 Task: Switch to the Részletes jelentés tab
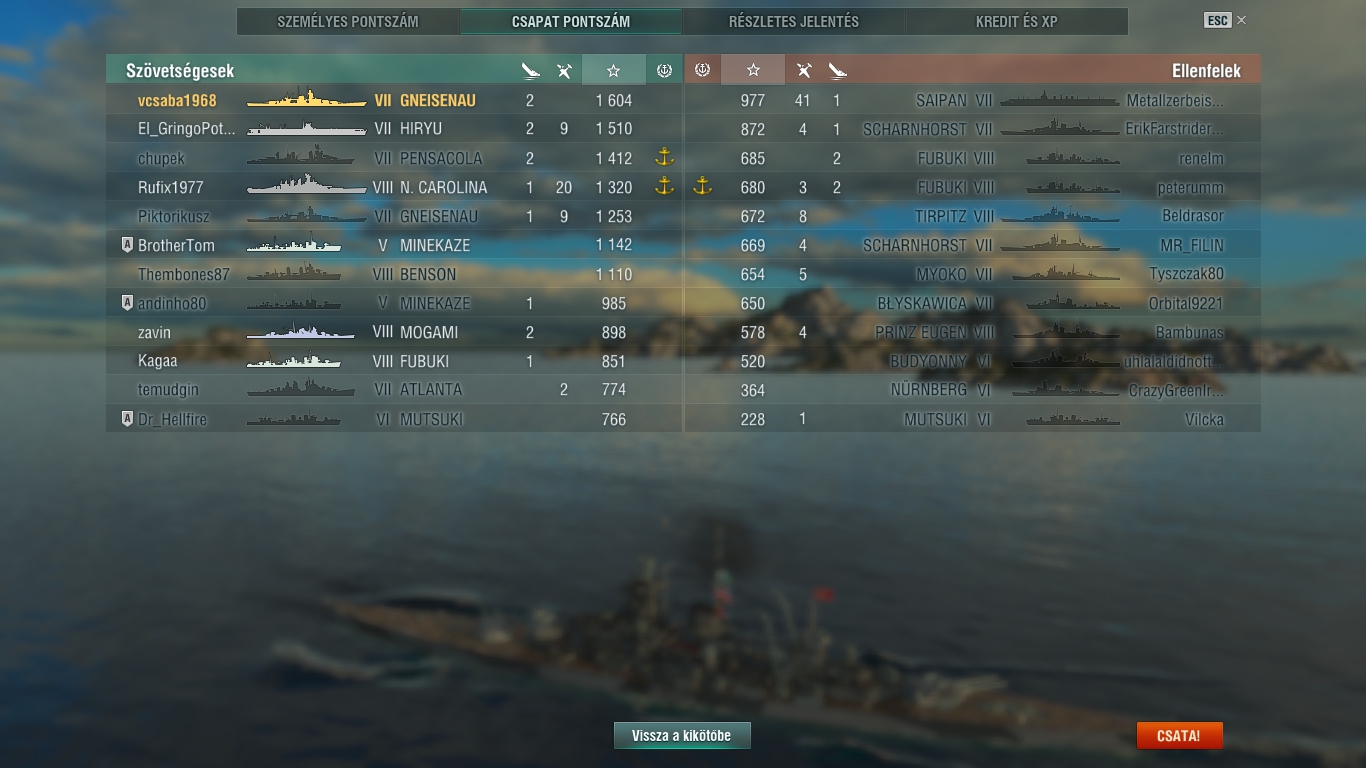coord(794,21)
